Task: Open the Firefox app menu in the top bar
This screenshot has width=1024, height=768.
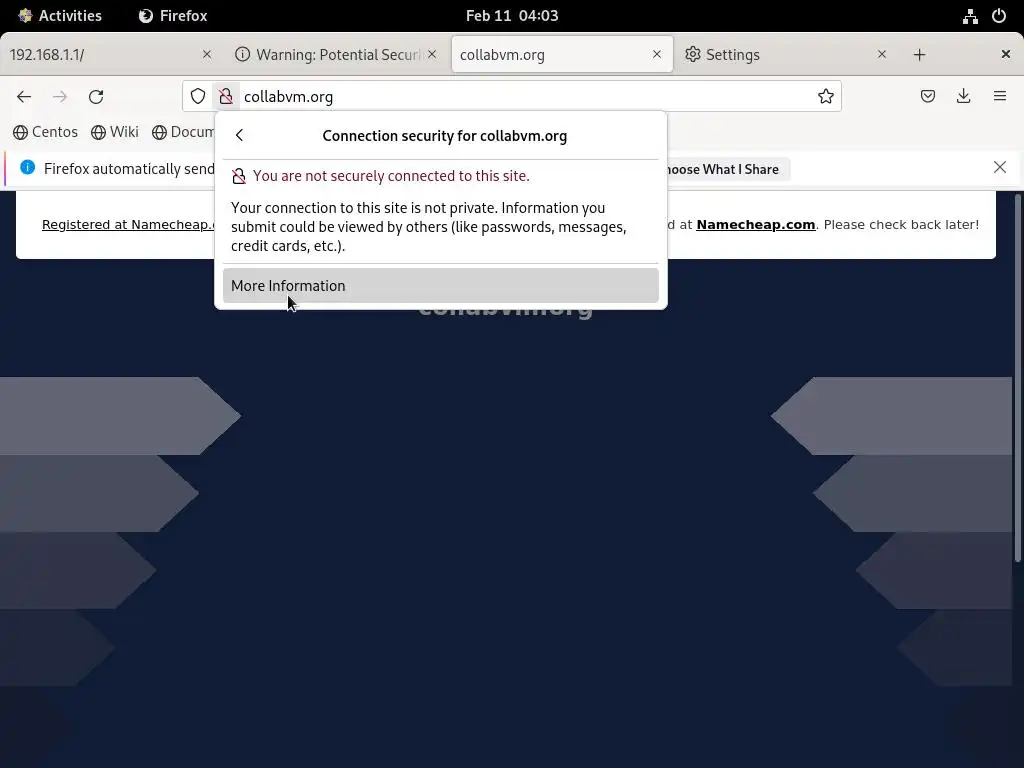Action: coord(173,16)
